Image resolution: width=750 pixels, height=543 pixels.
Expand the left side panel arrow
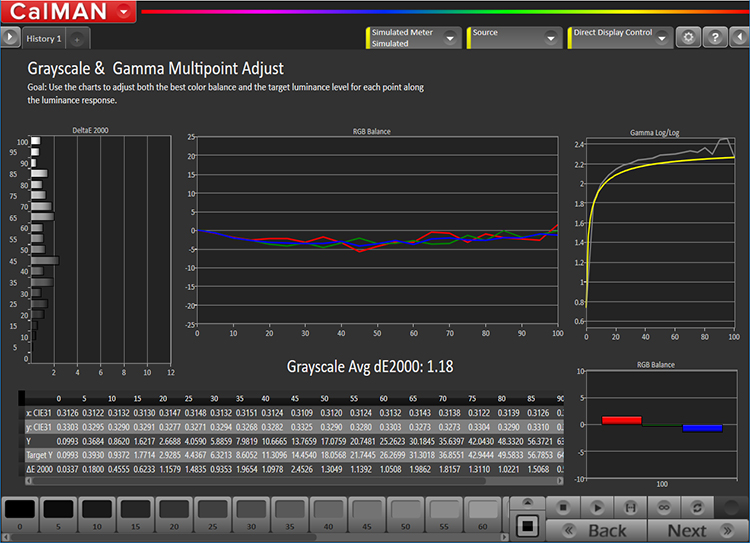[10, 37]
